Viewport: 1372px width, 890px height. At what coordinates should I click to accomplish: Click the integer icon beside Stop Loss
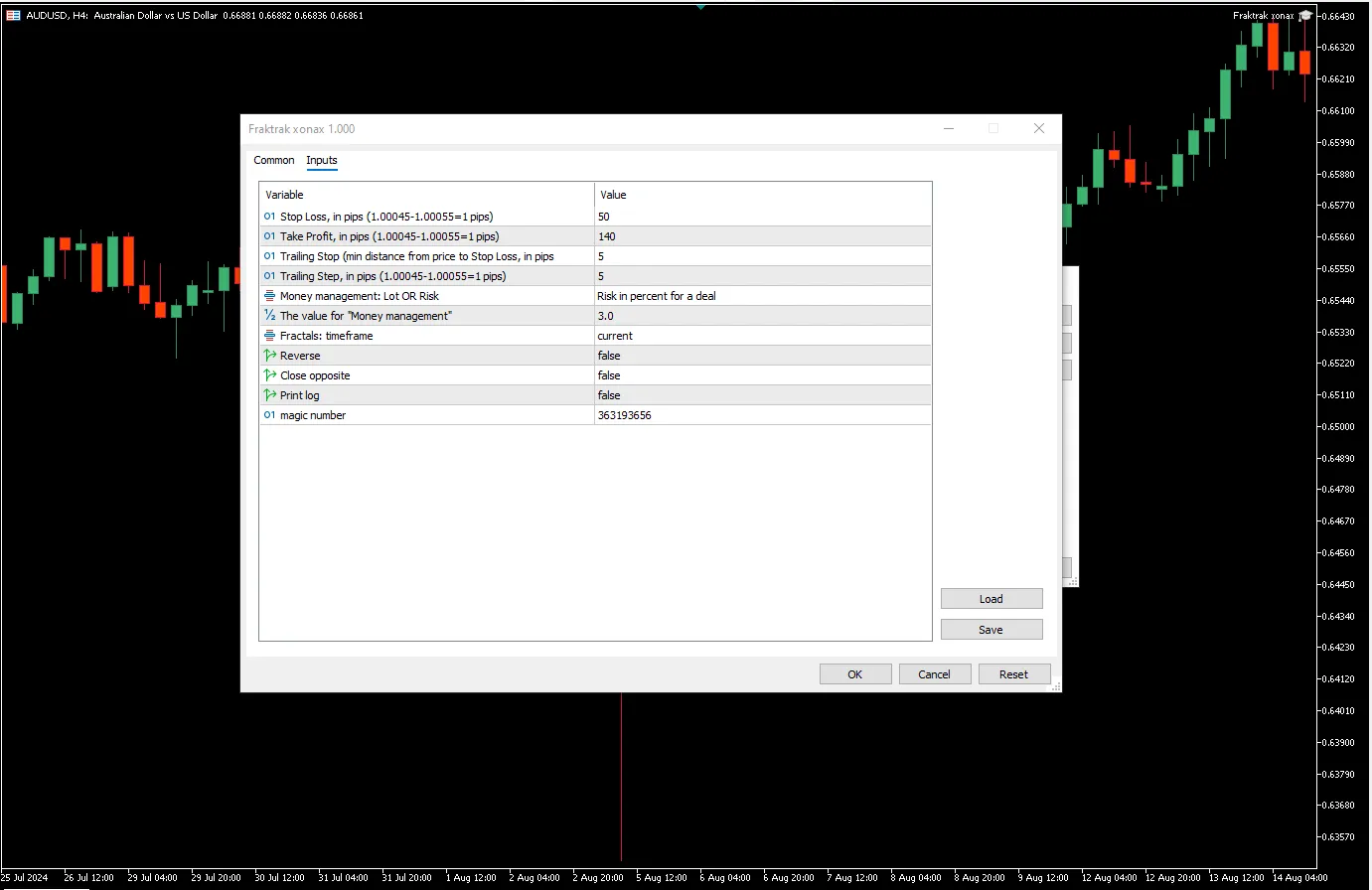[x=269, y=217]
